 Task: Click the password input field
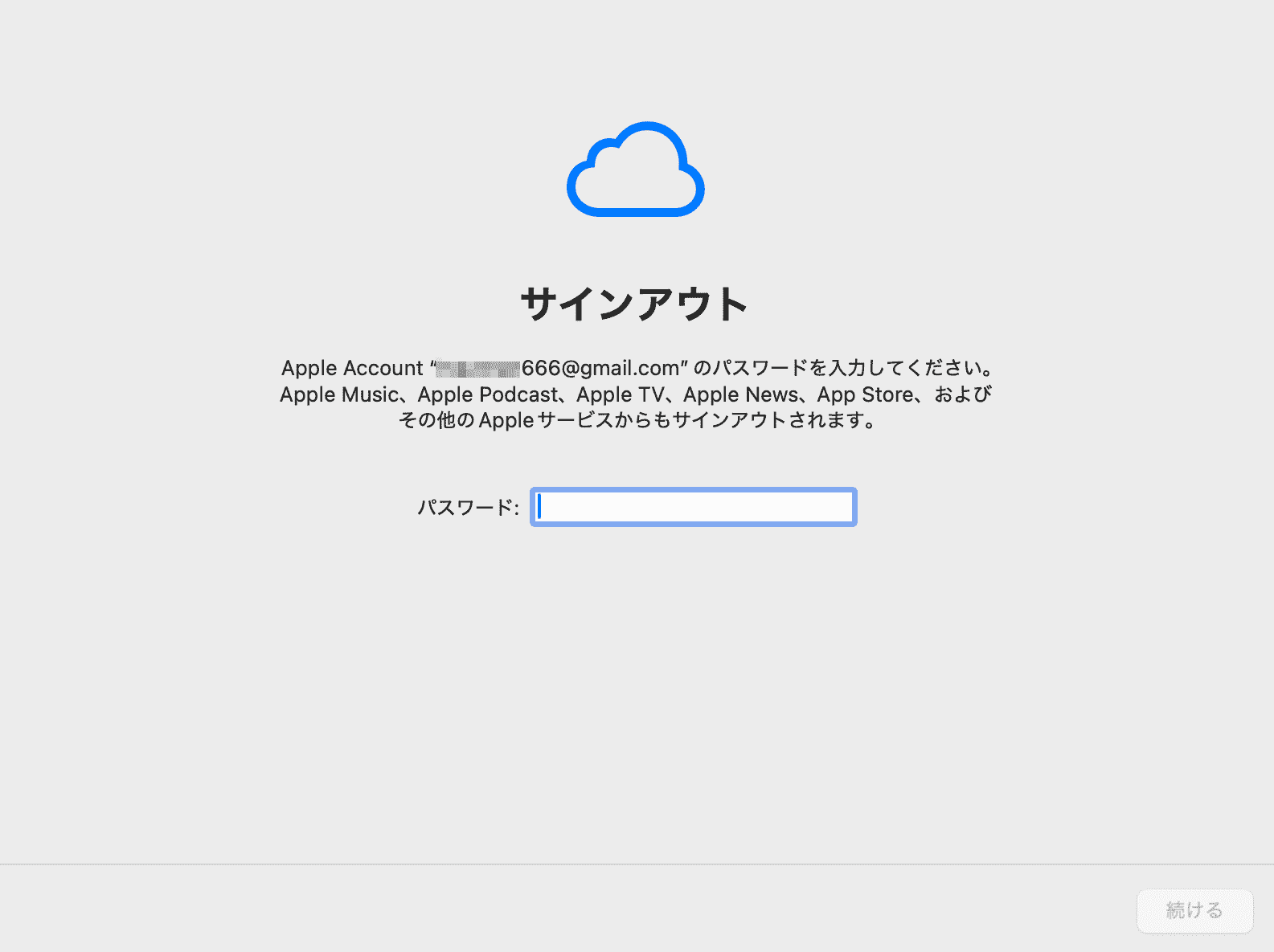click(694, 507)
